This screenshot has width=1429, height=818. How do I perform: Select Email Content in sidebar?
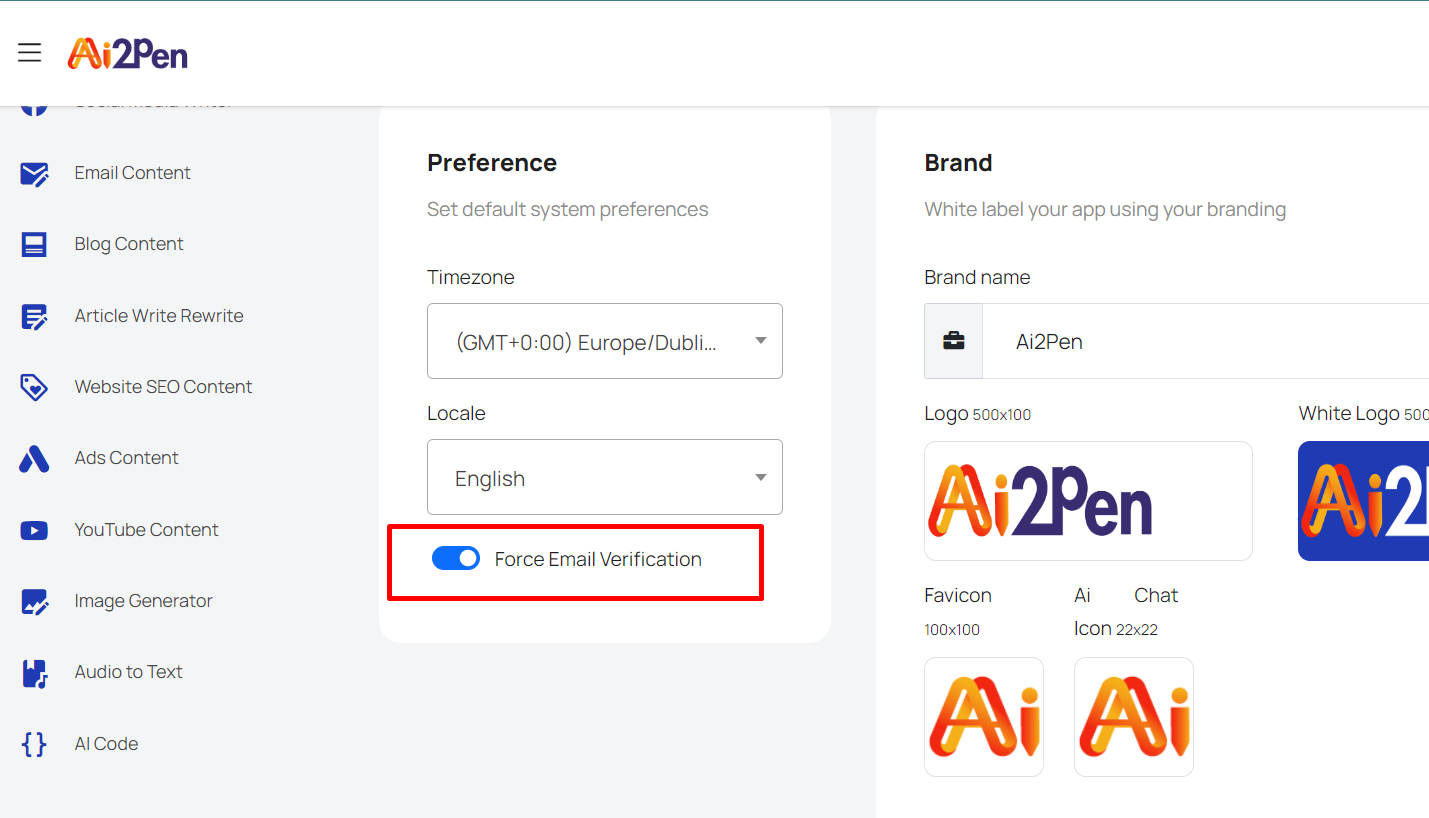[133, 173]
